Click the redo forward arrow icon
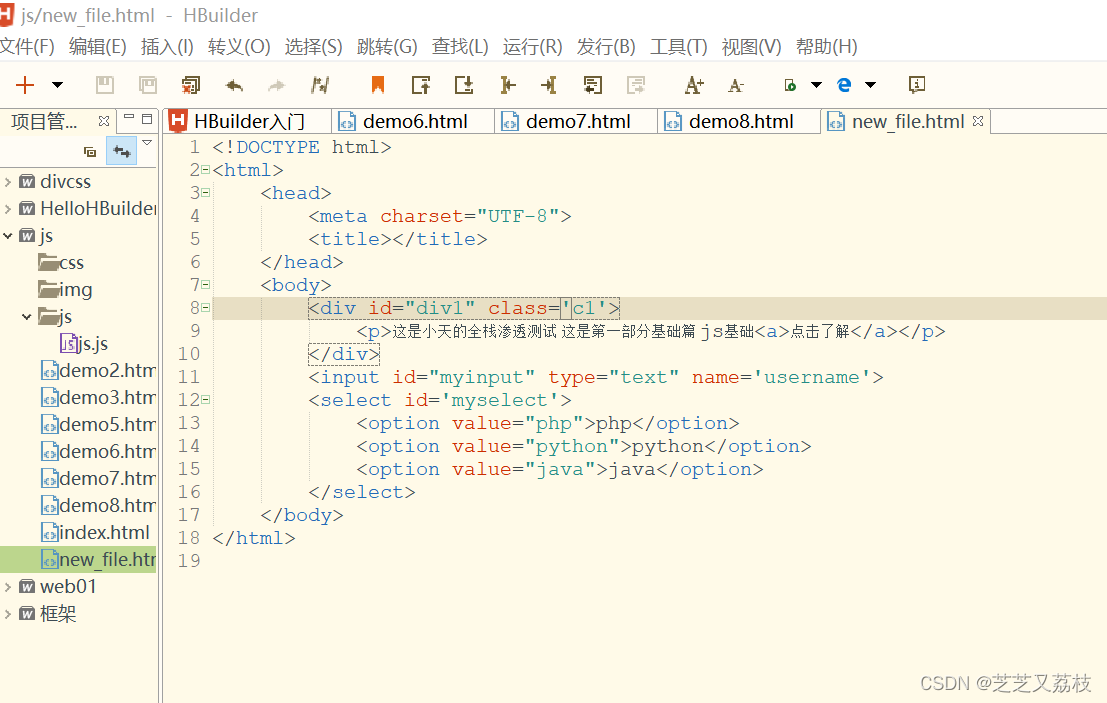The height and width of the screenshot is (703, 1107). click(x=276, y=85)
